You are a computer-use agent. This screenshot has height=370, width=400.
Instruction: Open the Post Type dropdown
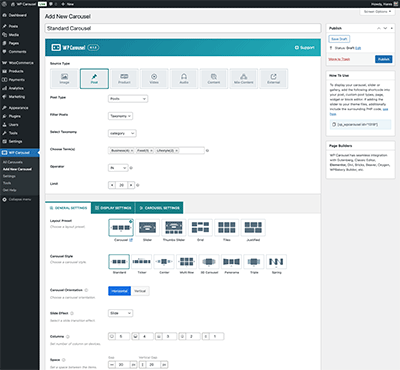tap(128, 99)
